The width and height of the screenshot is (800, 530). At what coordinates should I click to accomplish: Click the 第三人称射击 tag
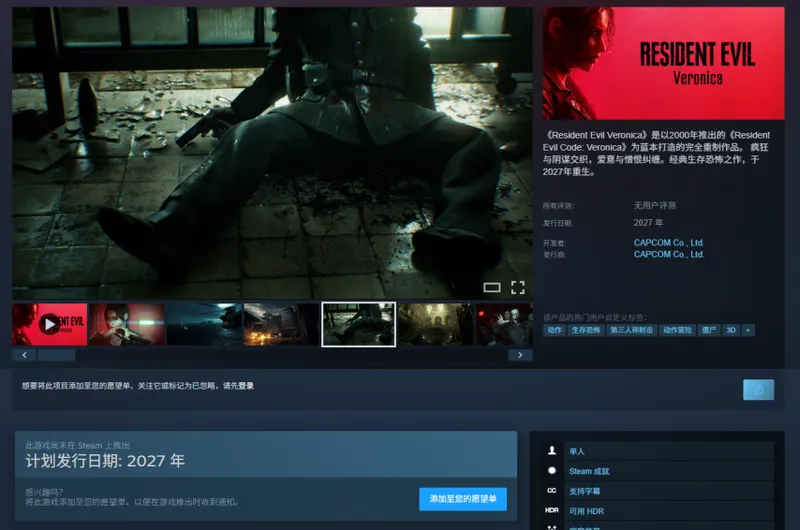click(x=632, y=330)
